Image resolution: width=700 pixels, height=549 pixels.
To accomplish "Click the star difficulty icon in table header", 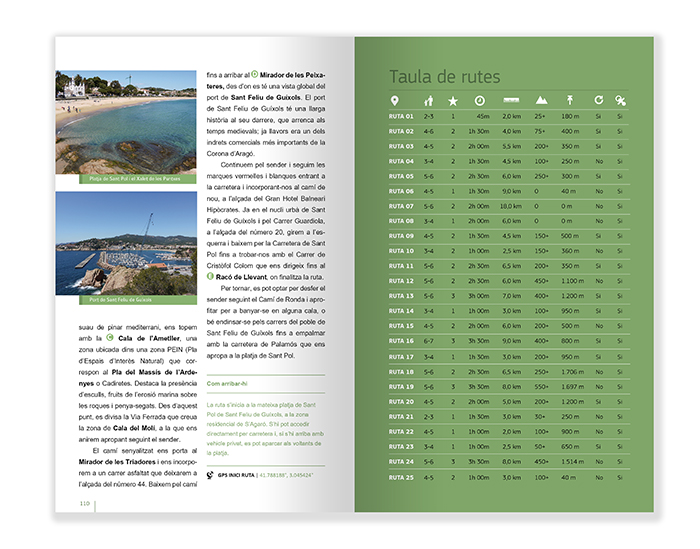I will coord(453,101).
